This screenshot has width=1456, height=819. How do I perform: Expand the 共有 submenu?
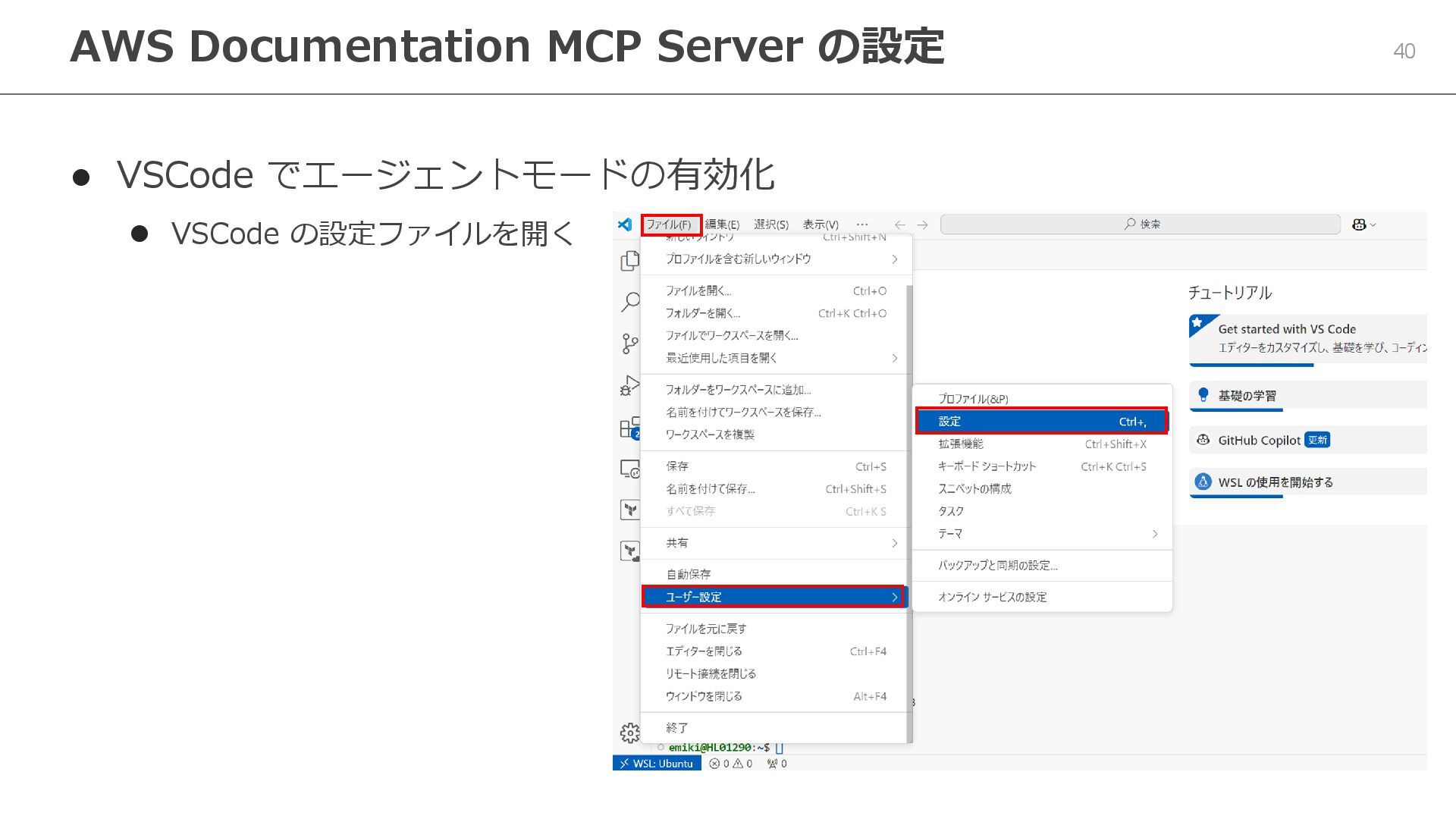point(774,543)
